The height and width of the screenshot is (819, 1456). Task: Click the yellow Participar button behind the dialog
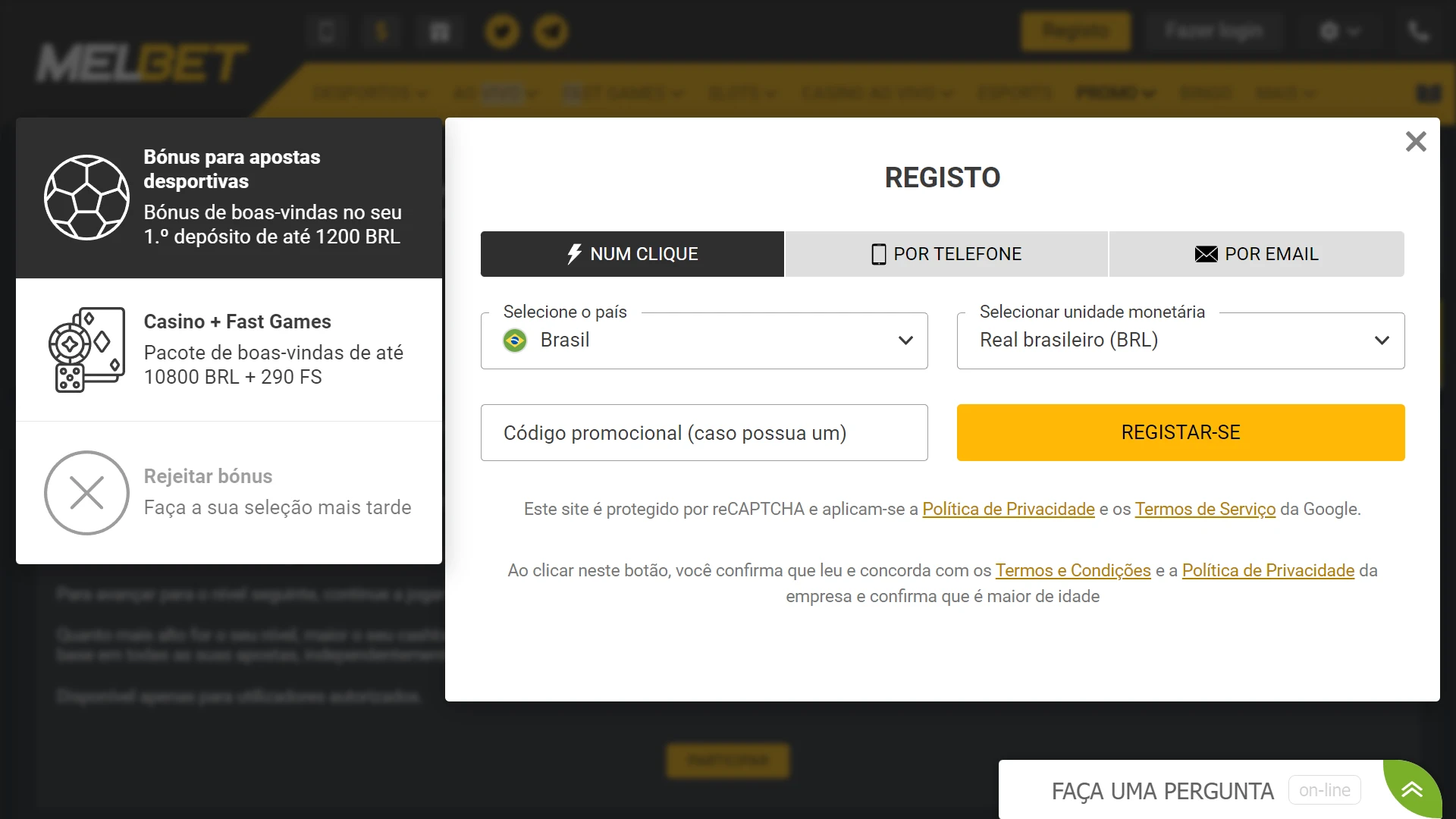pos(728,761)
